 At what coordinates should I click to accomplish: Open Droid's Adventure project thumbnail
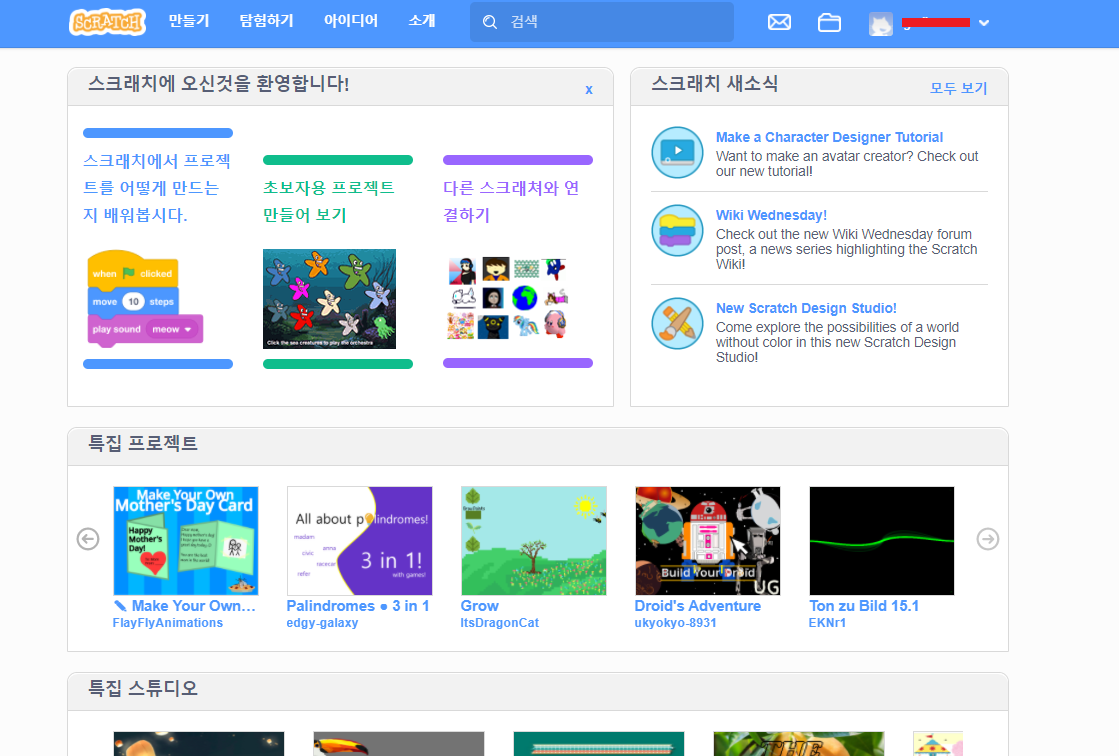coord(708,540)
